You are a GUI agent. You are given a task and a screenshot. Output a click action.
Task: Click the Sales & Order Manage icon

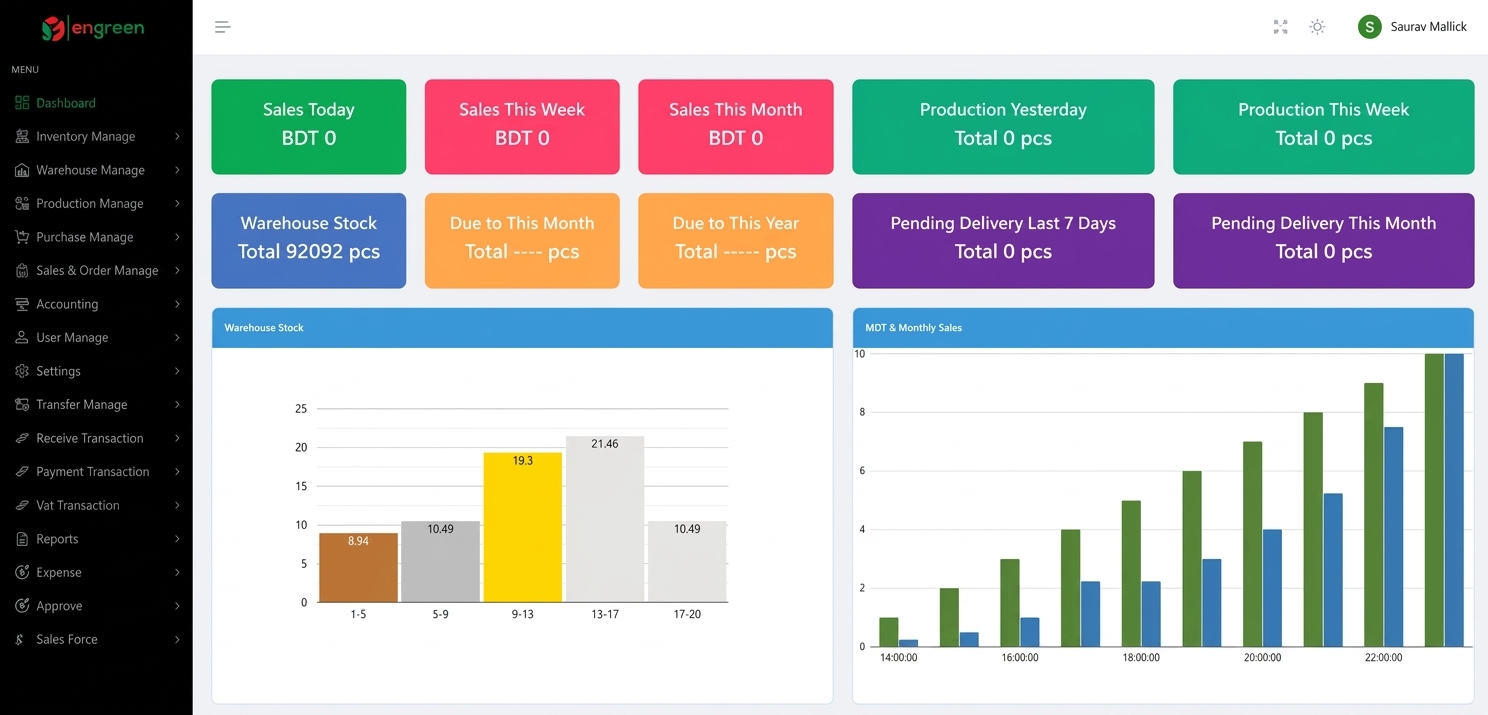[x=22, y=270]
